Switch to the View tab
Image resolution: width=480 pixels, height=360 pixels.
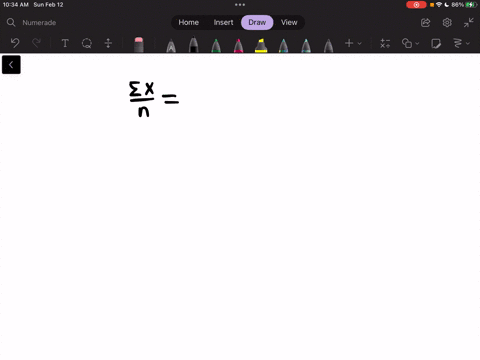pyautogui.click(x=289, y=22)
